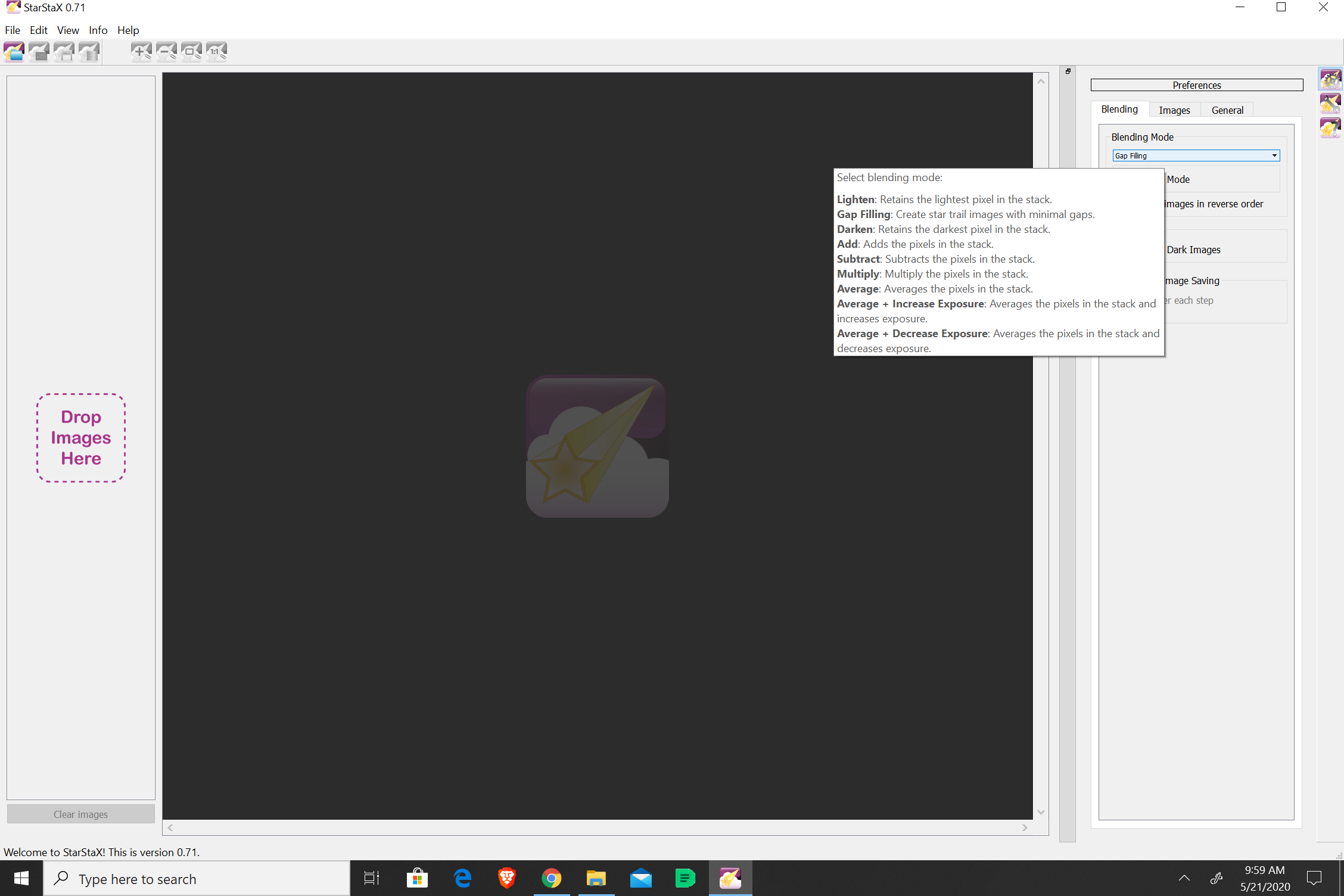Click the Drop Images Here area

(x=81, y=438)
